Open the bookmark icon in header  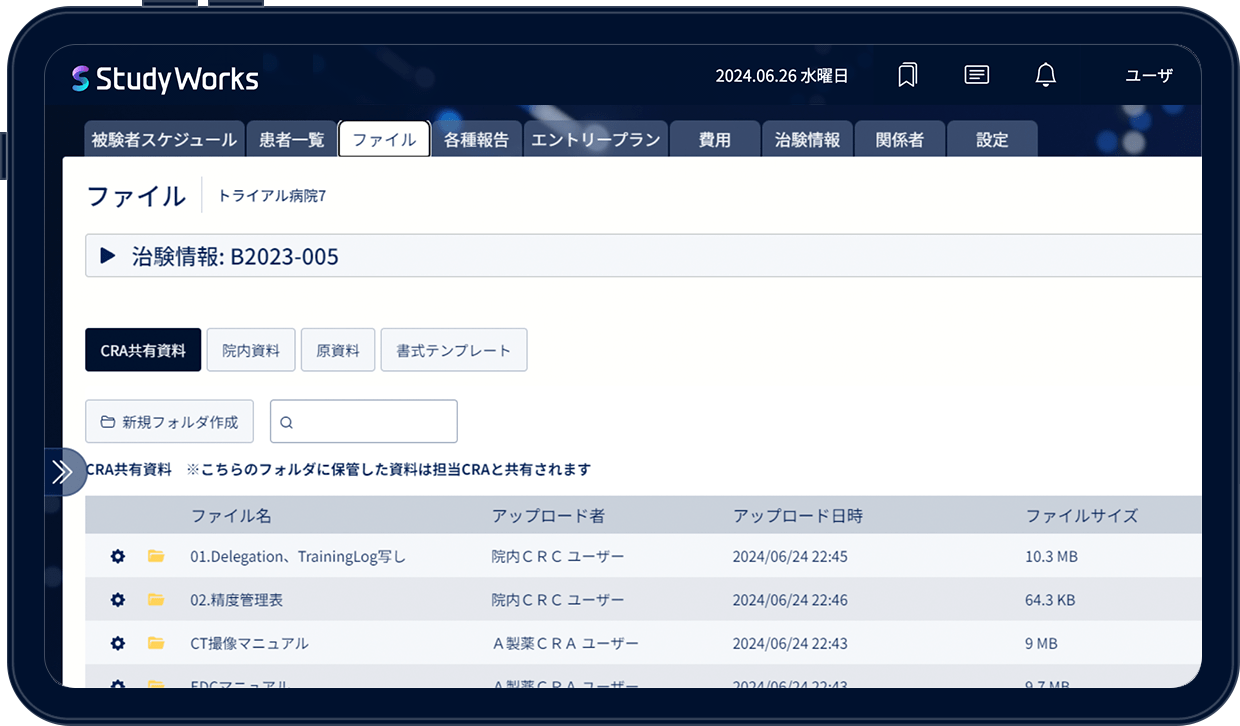pyautogui.click(x=907, y=75)
